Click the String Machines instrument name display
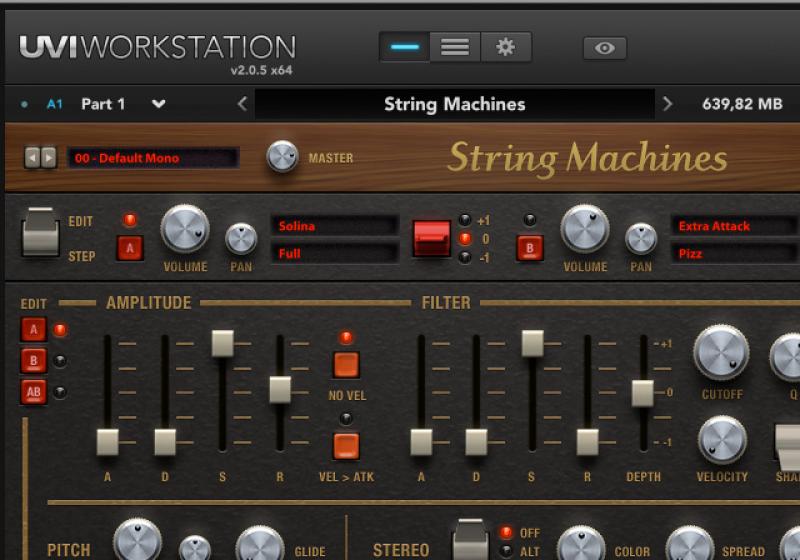 pos(454,104)
